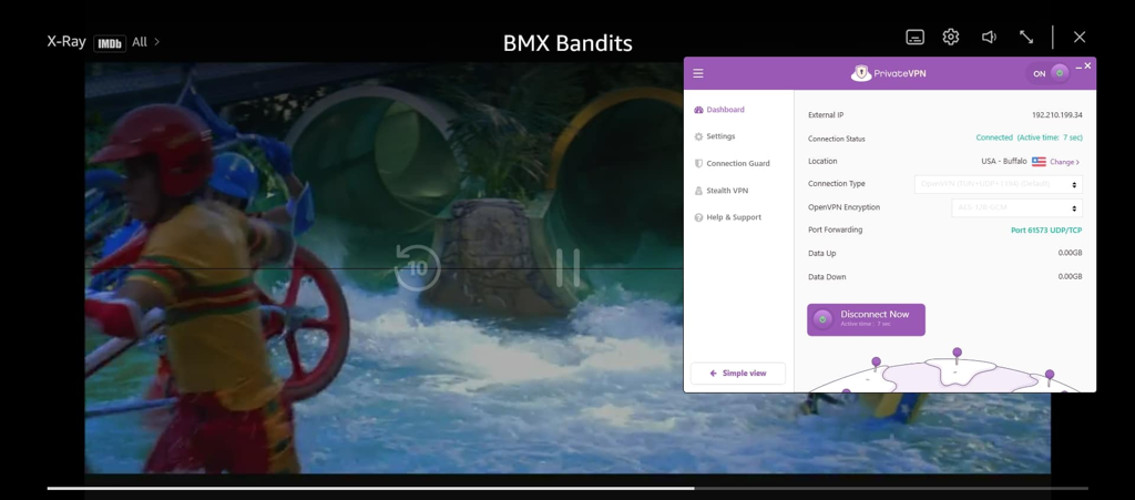Rewind 10 seconds in the video
The width and height of the screenshot is (1135, 500).
click(417, 268)
